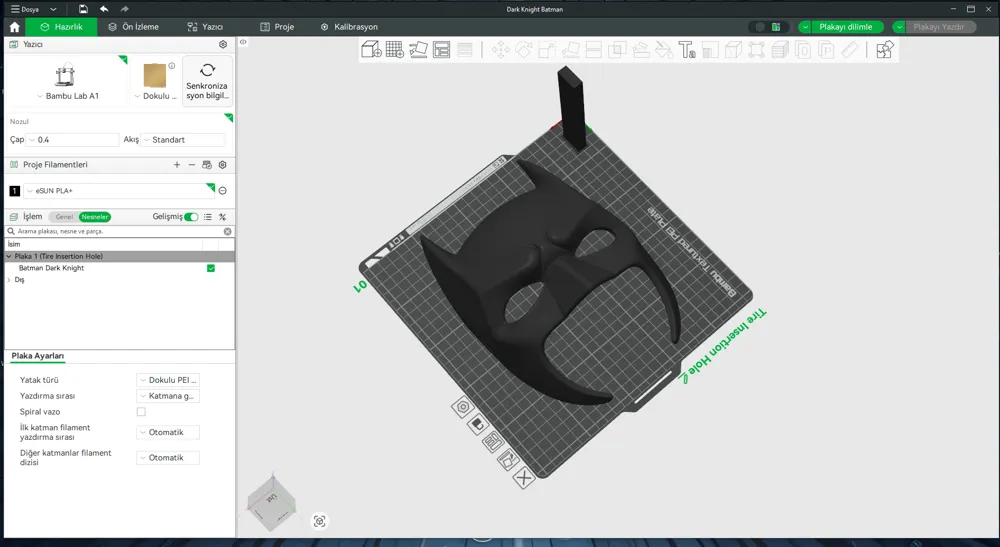Open the Dosya menu
The image size is (1000, 547).
(x=33, y=9)
